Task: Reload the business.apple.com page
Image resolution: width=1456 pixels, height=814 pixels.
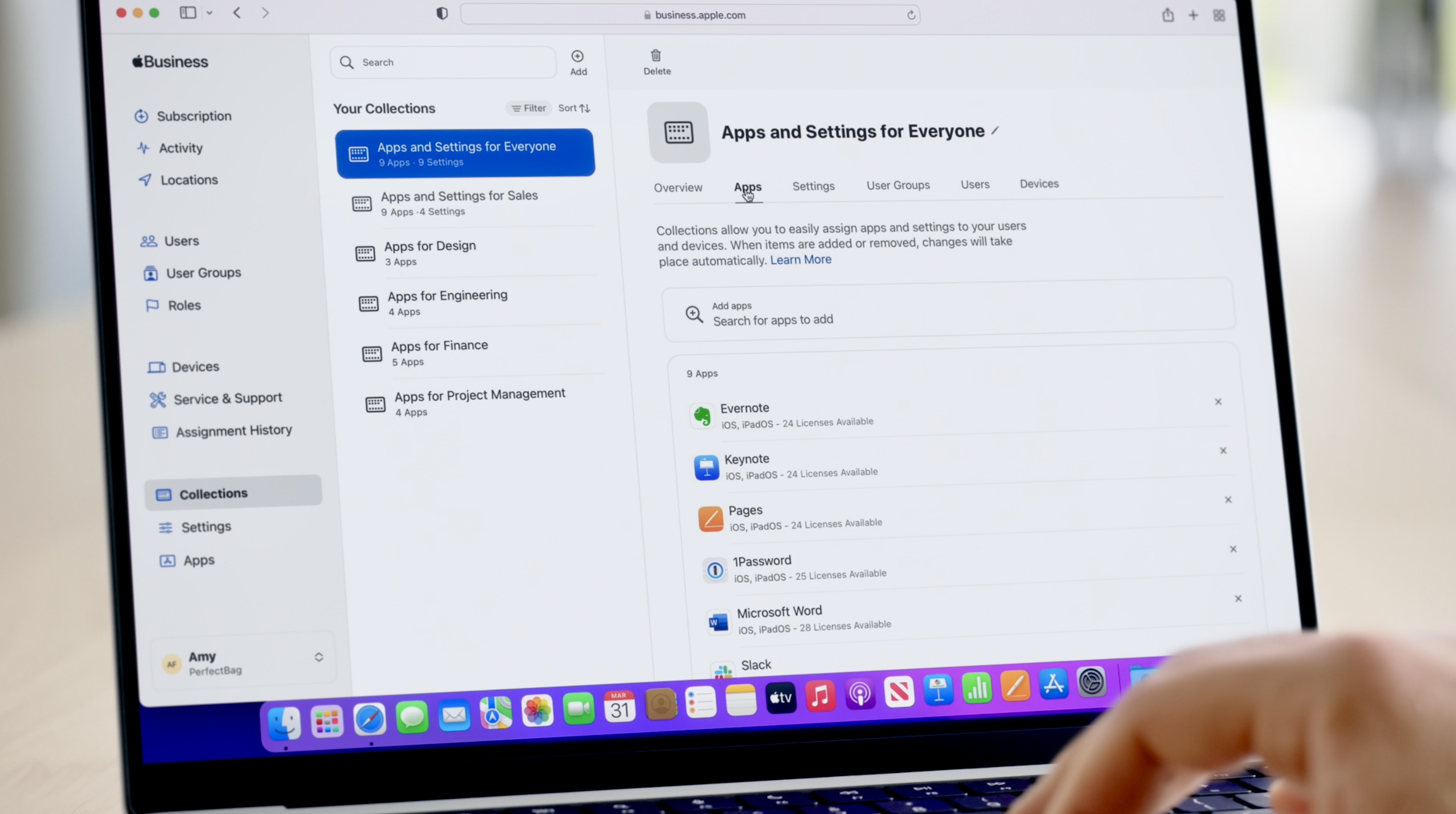Action: 911,15
